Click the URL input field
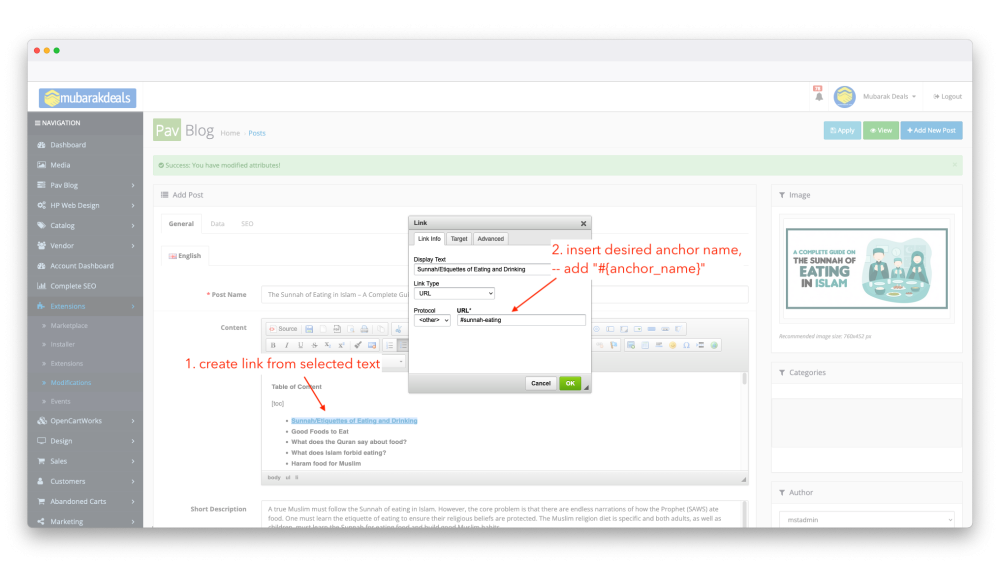The width and height of the screenshot is (1000, 585). [x=520, y=320]
